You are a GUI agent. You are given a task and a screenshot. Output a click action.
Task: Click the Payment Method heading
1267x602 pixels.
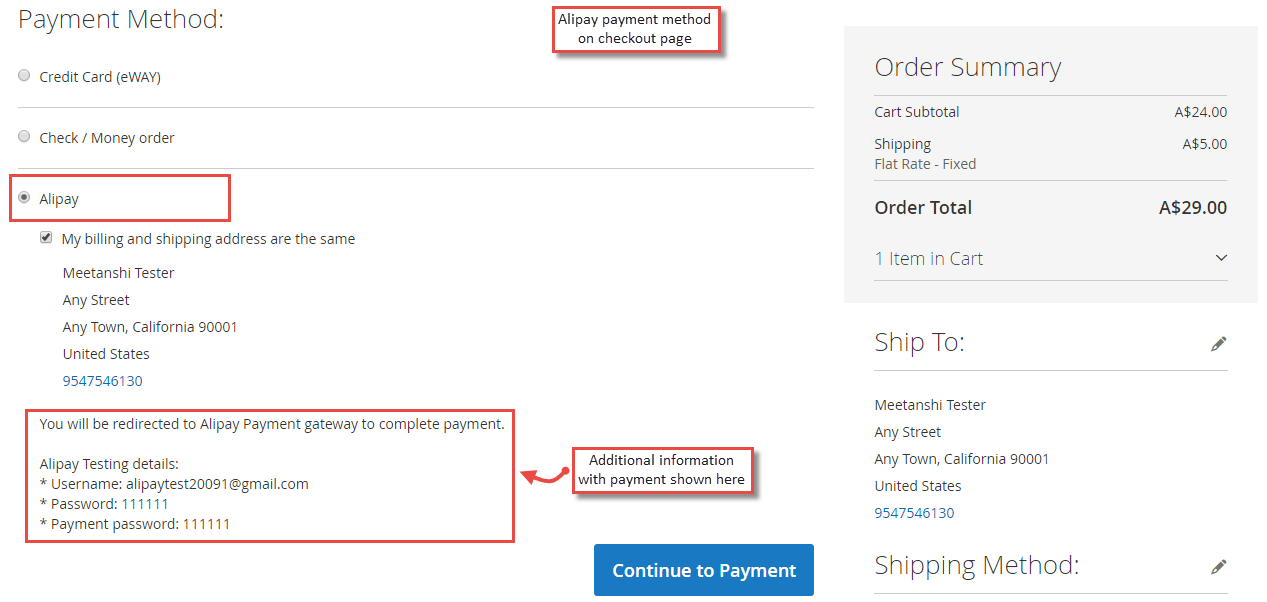[x=121, y=18]
